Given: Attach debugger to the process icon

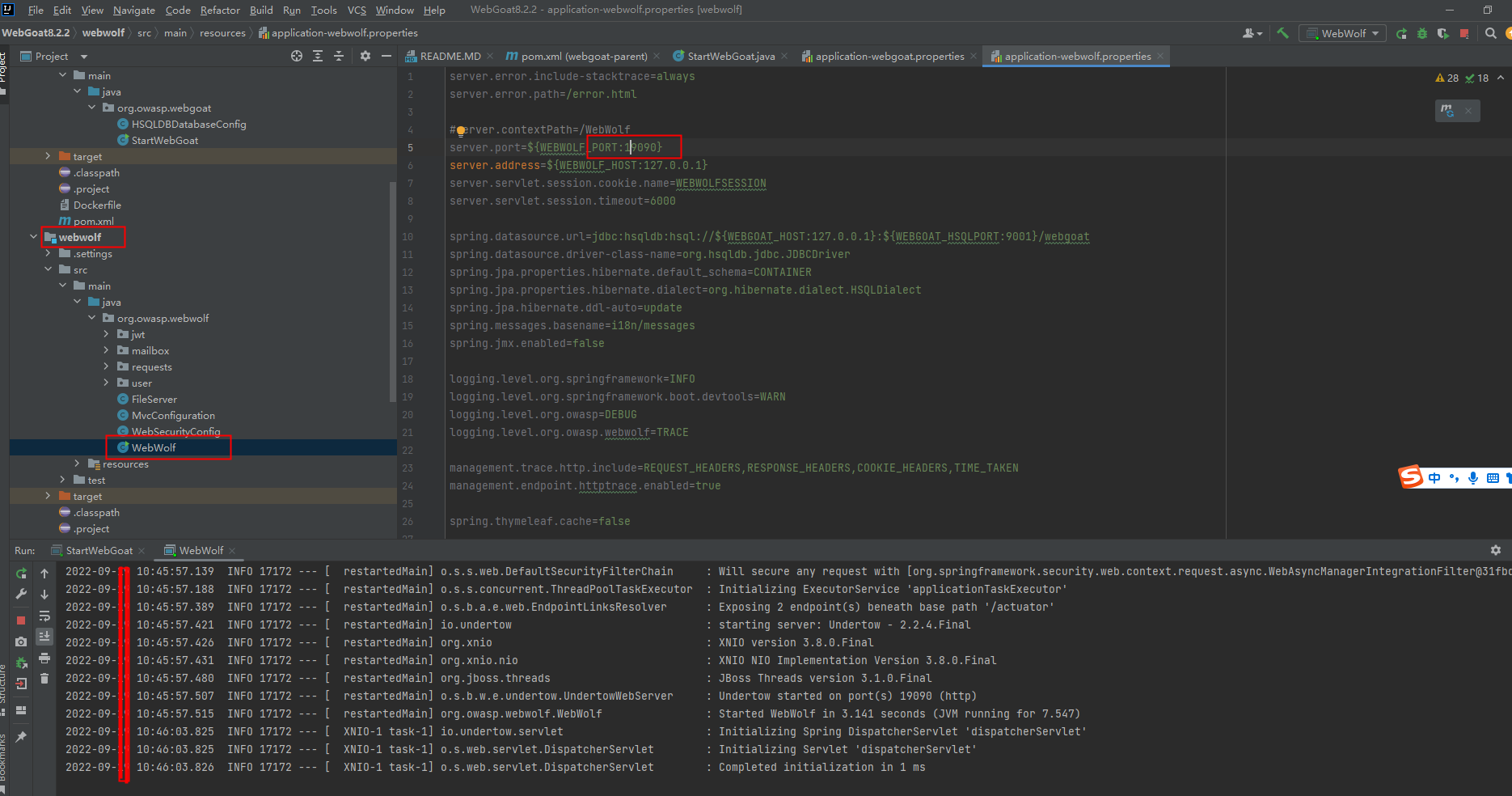Looking at the screenshot, I should 21,663.
